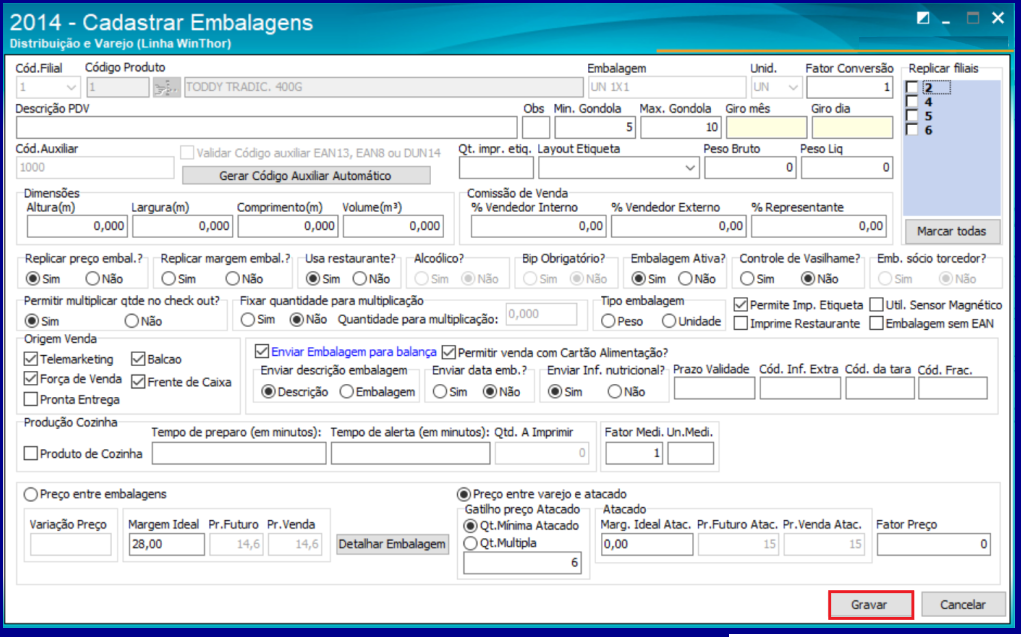Click the window restore-mode icon in title bar
The image size is (1021, 637).
point(923,18)
